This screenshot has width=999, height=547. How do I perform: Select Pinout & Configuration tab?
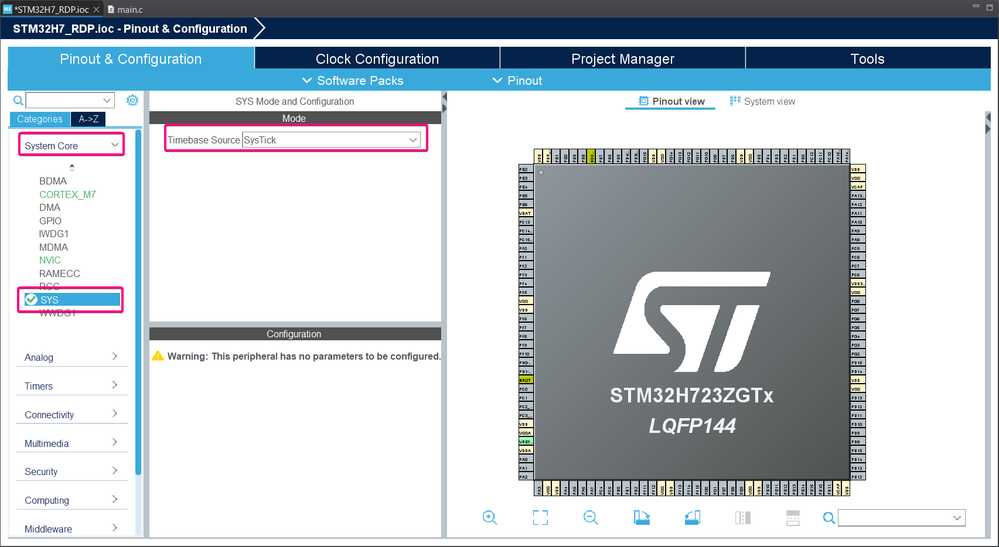point(131,59)
